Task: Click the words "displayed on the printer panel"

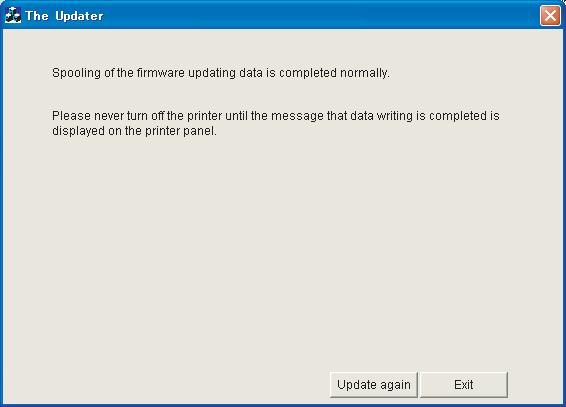Action: coord(134,131)
